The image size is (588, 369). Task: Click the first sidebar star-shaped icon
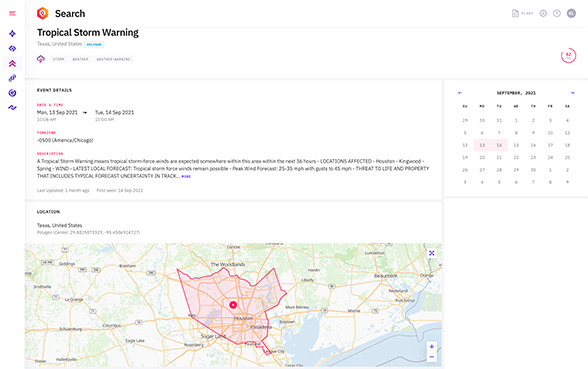12,34
